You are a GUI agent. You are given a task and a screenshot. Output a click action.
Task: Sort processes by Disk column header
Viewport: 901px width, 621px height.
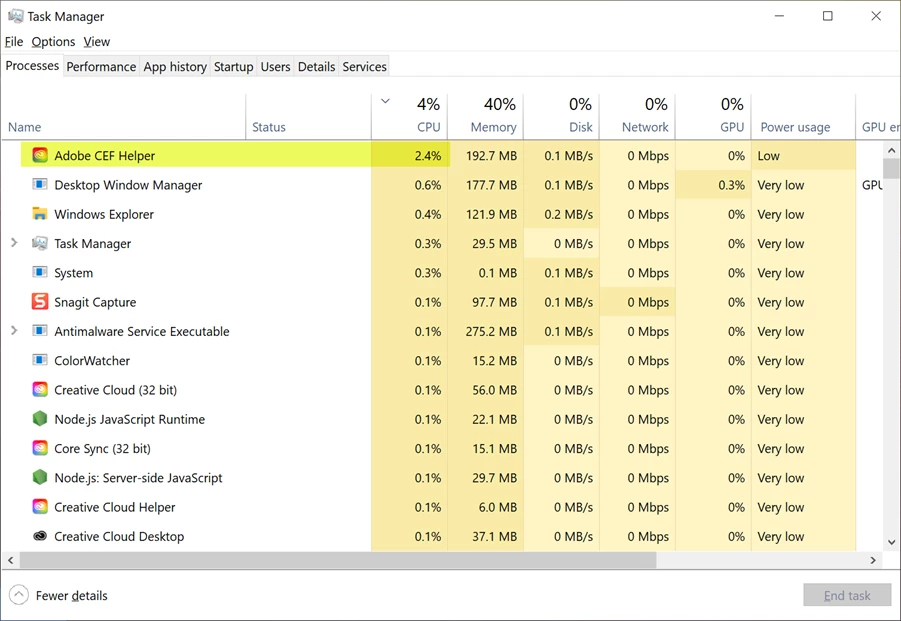pos(561,117)
